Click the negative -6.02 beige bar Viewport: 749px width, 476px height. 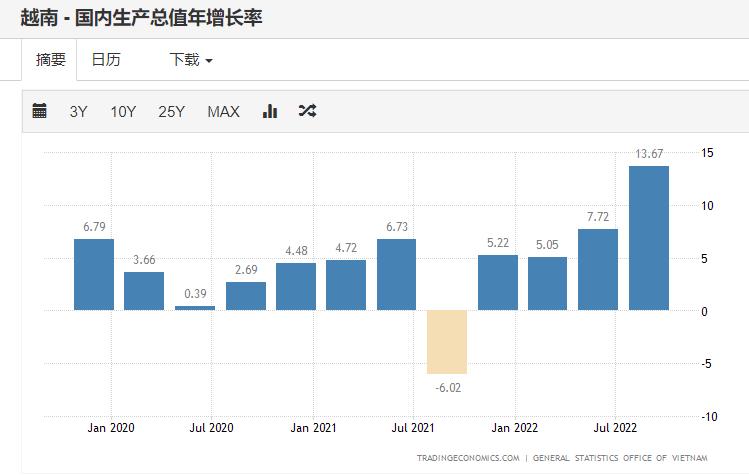(x=446, y=341)
